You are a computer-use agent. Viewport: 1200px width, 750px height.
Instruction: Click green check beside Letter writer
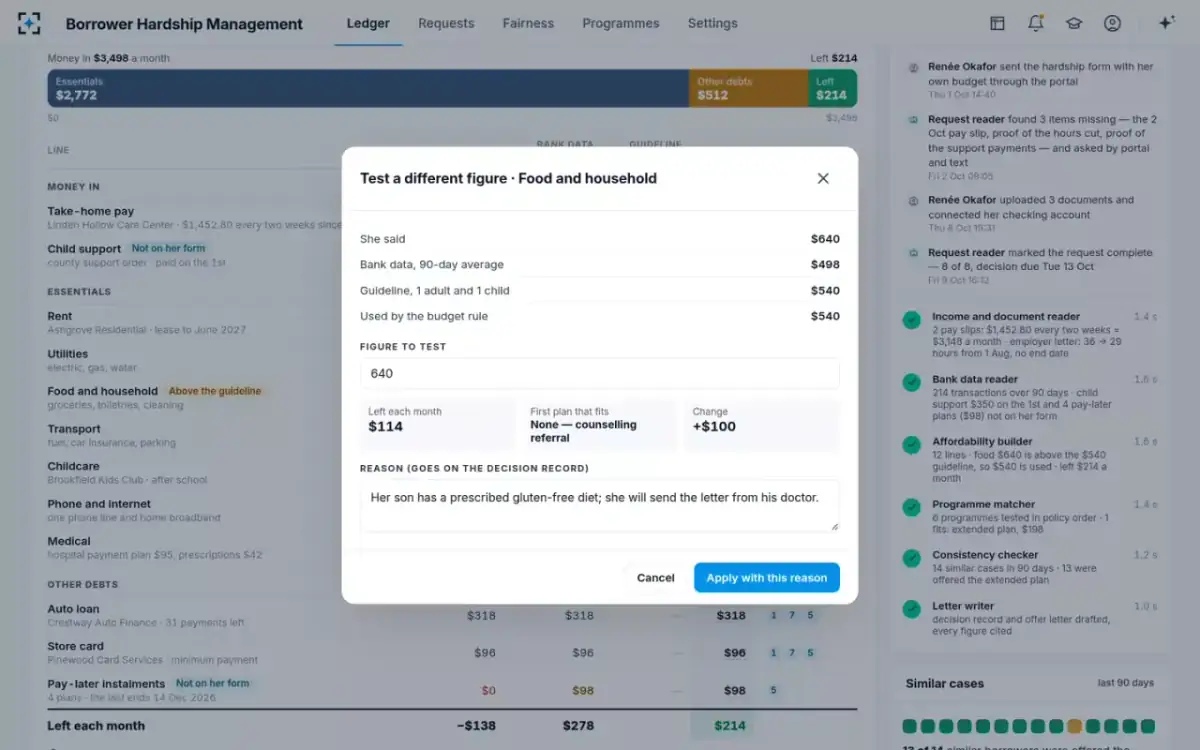coord(911,609)
